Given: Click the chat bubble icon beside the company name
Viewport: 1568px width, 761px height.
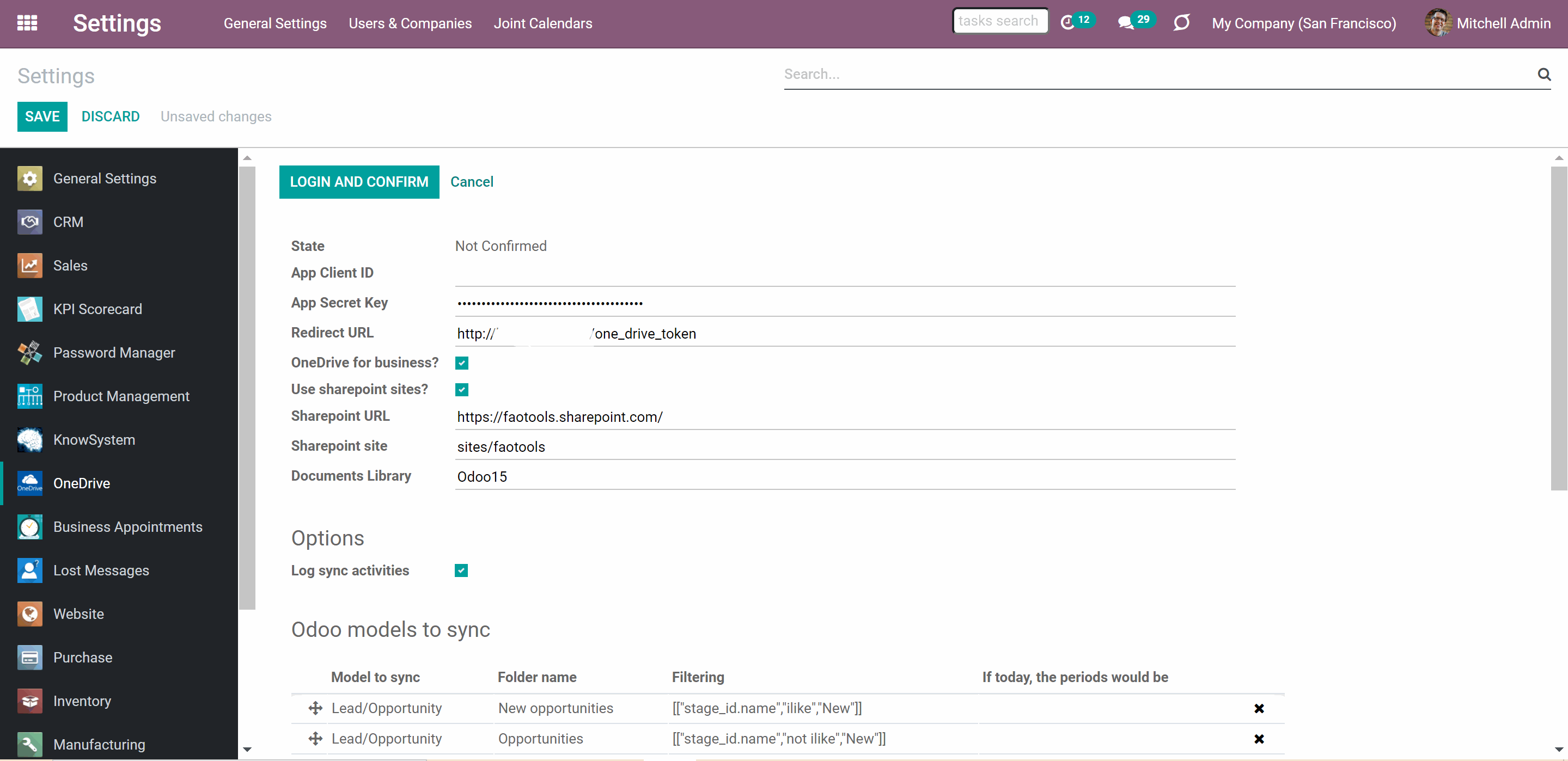Looking at the screenshot, I should coord(1181,23).
